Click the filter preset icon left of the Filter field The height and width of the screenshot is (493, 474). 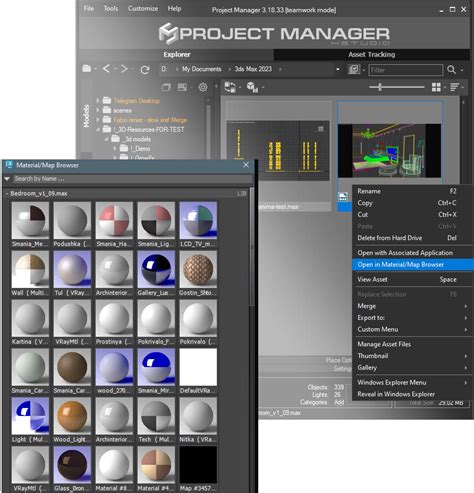coord(354,69)
